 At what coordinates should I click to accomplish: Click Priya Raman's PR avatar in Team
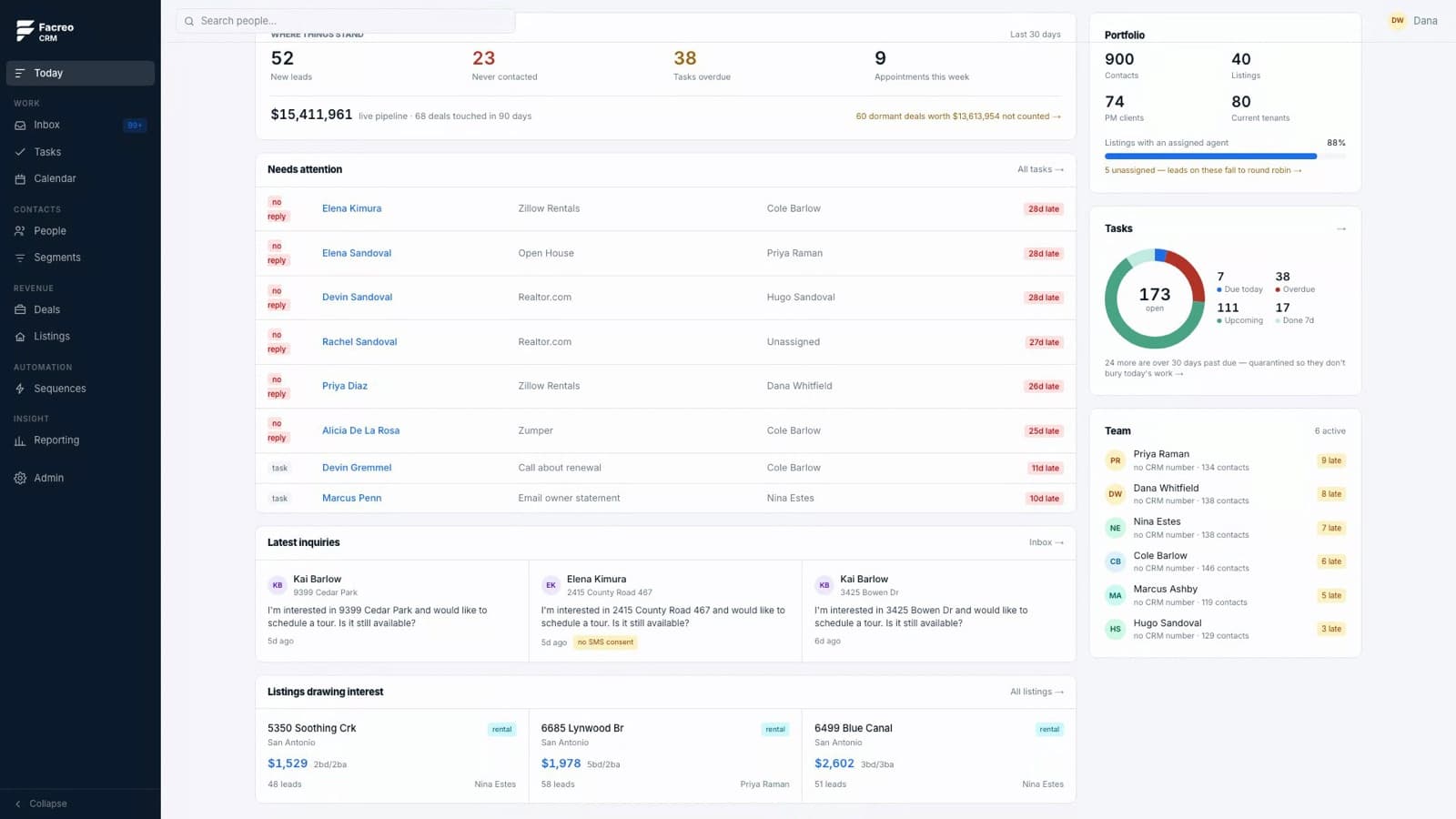point(1115,460)
